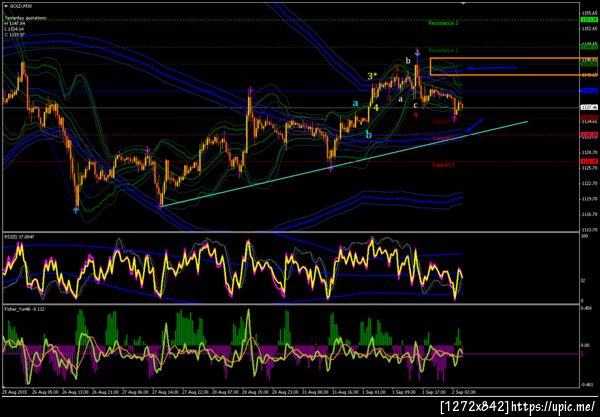This screenshot has height=417, width=600.
Task: Click the '27 Aug 14:00' time axis label
Action: pos(164,392)
